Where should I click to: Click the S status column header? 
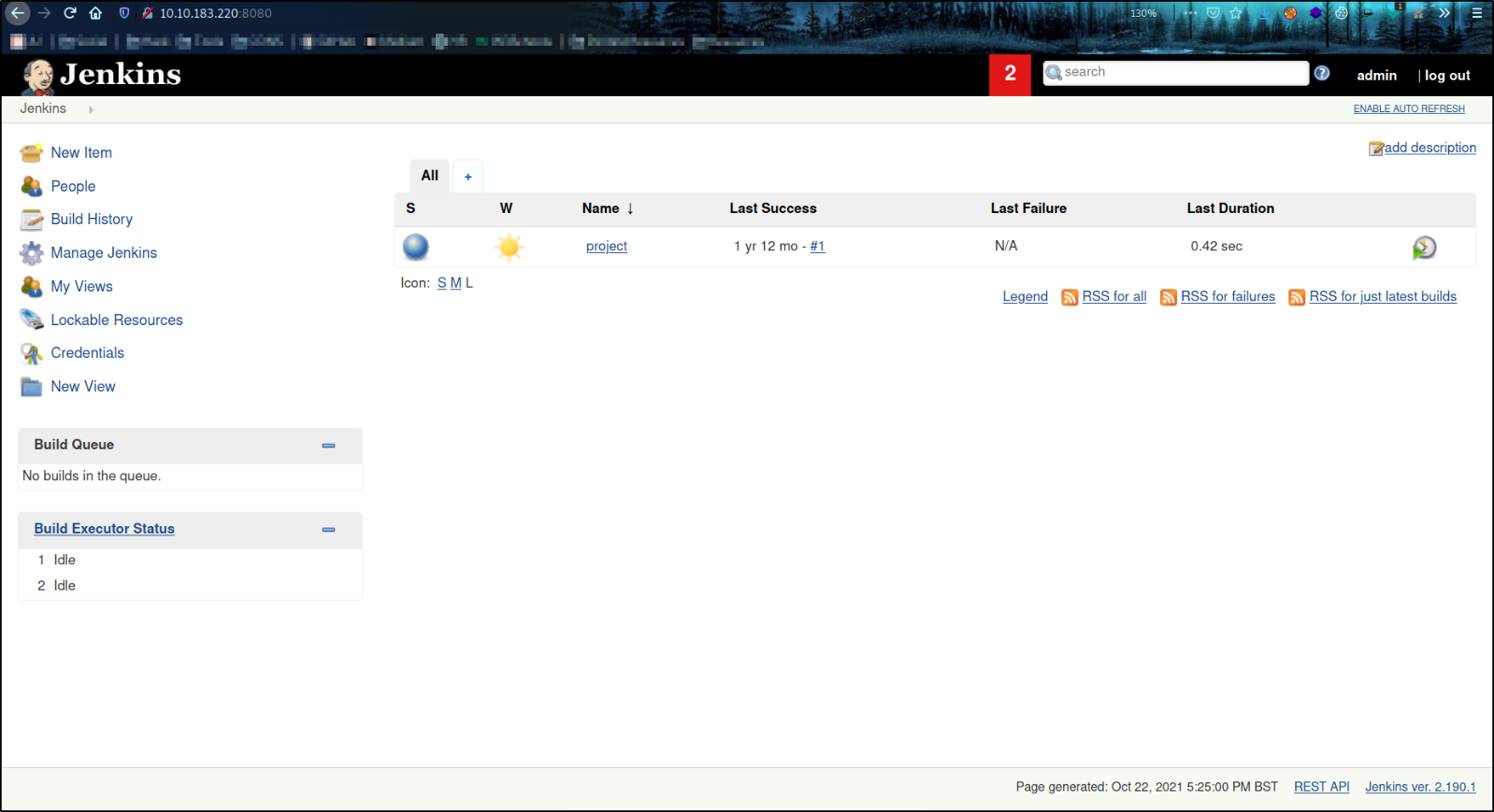click(410, 208)
